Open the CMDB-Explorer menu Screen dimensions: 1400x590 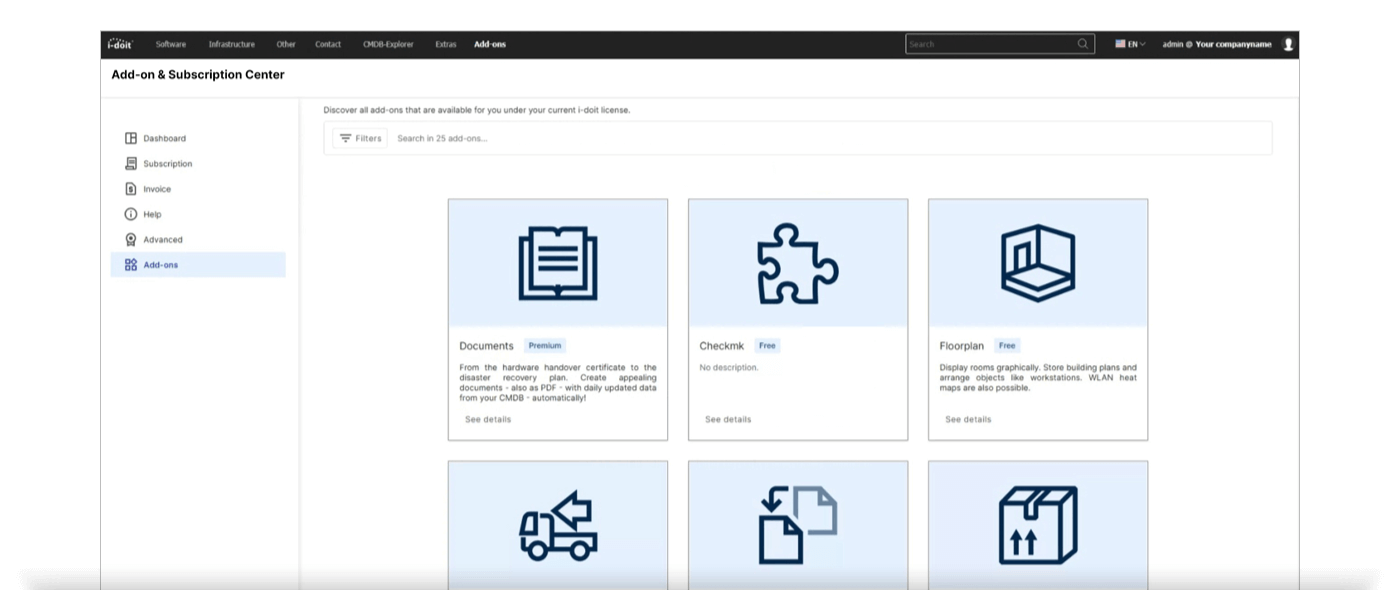[388, 44]
